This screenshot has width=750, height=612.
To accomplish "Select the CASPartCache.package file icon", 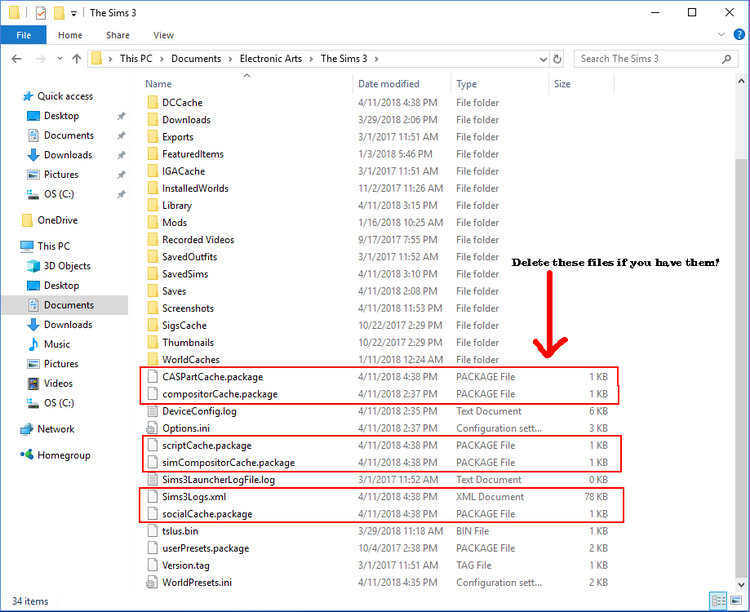I will [x=153, y=377].
